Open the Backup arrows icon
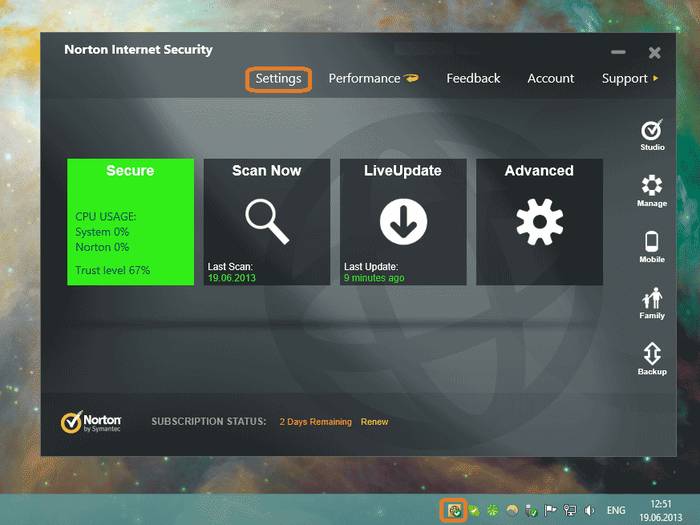The height and width of the screenshot is (525, 700). coord(652,355)
